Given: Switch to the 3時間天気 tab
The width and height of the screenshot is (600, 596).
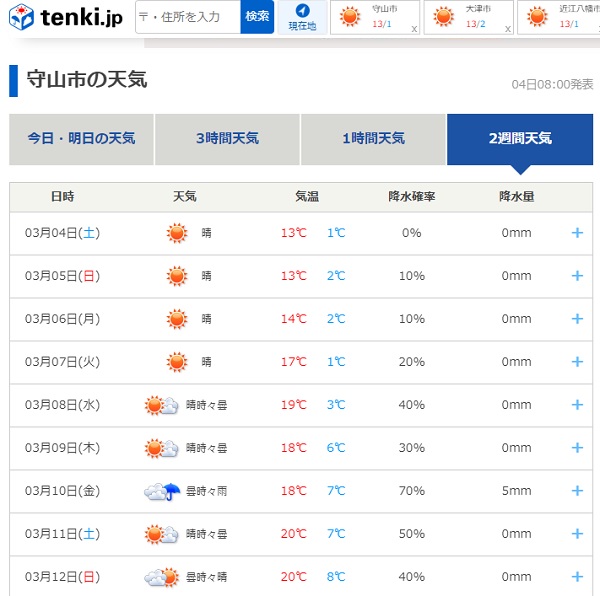Looking at the screenshot, I should 227,139.
